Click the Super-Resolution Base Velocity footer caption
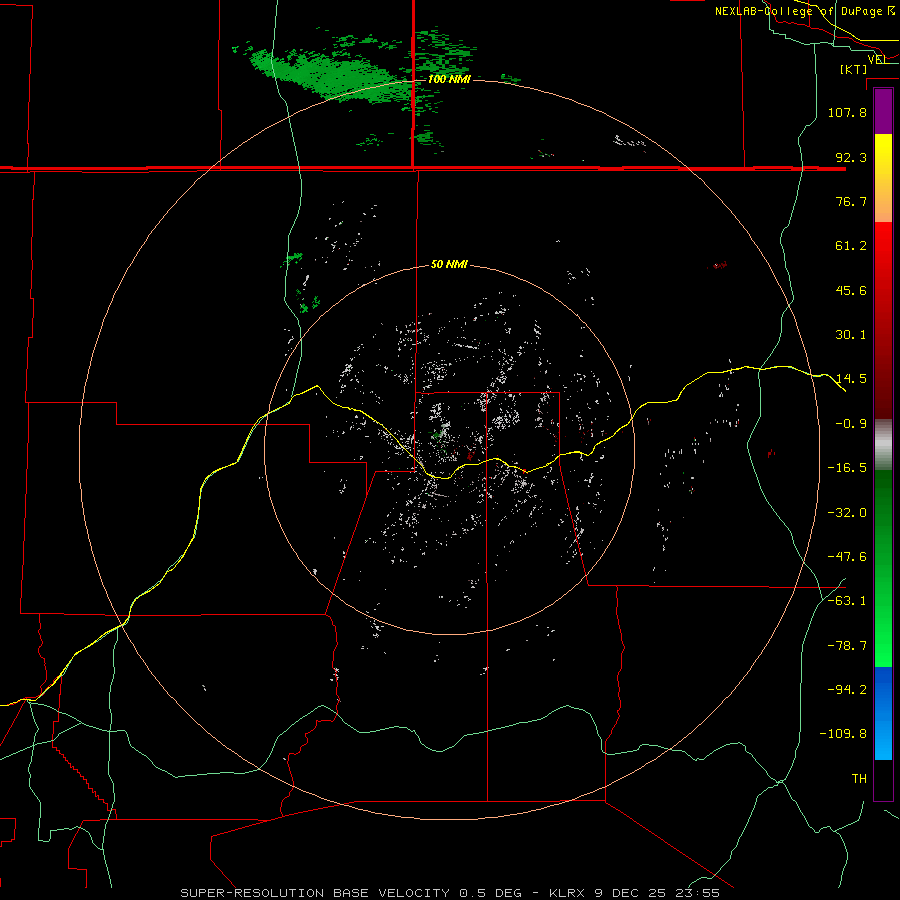The image size is (900, 900). (x=450, y=893)
